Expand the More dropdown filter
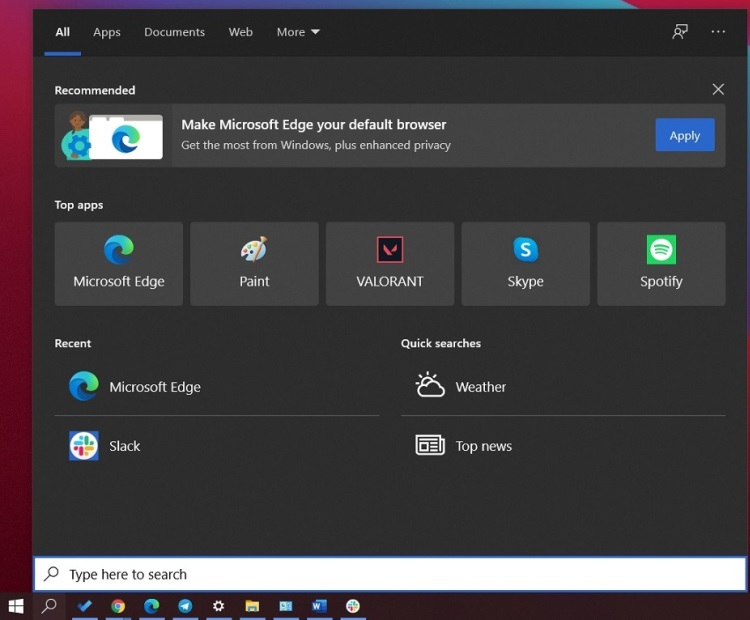The height and width of the screenshot is (620, 750). 298,32
